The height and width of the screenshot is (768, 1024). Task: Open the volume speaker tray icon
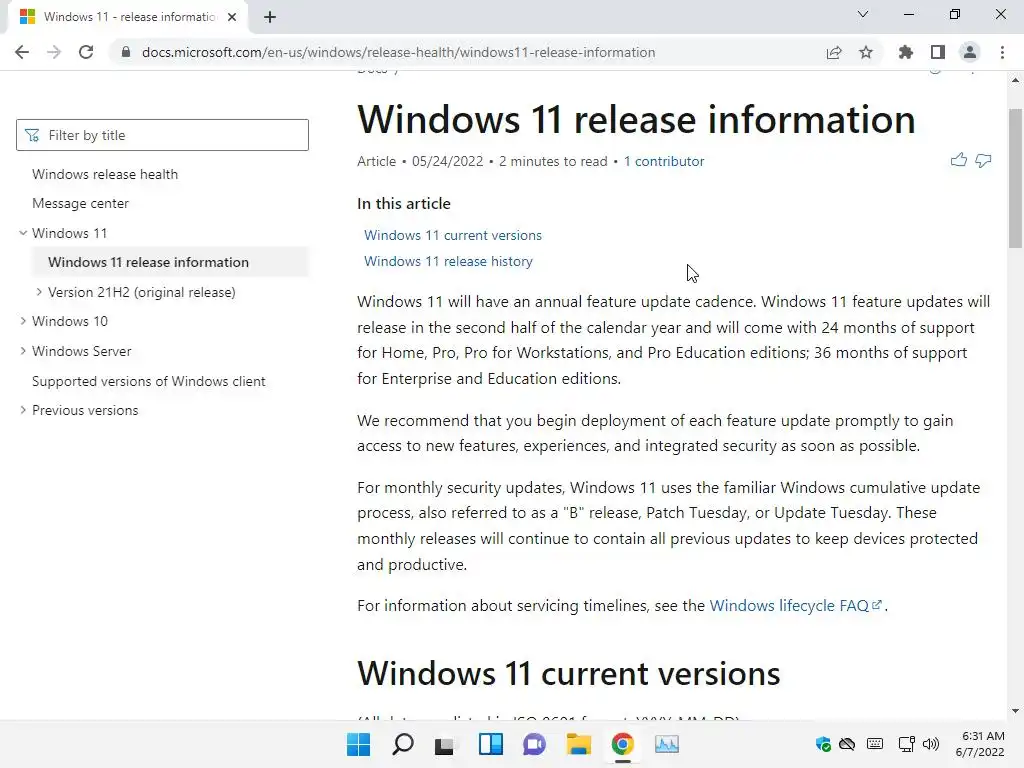point(931,744)
